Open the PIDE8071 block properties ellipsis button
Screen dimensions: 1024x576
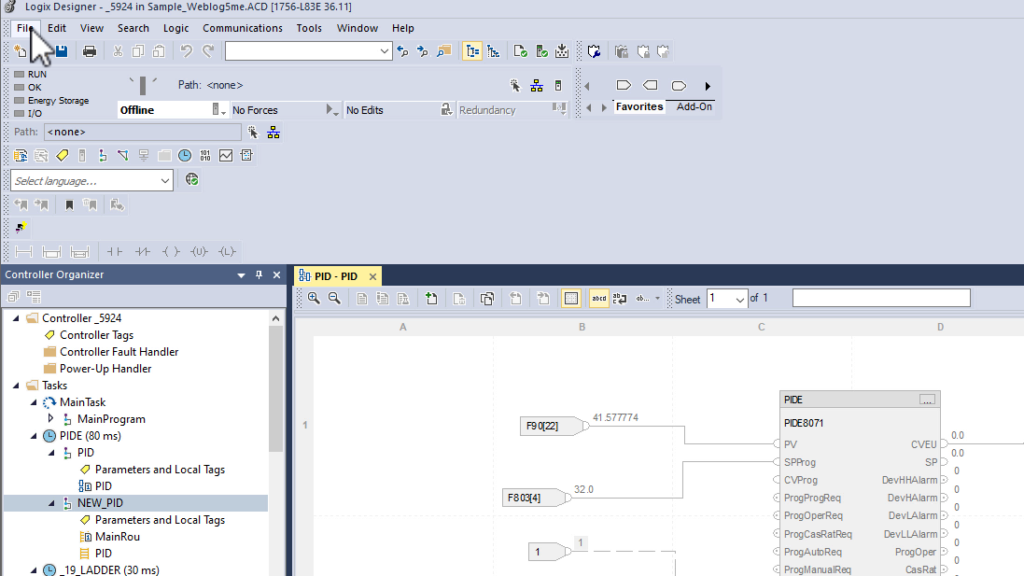(x=927, y=399)
